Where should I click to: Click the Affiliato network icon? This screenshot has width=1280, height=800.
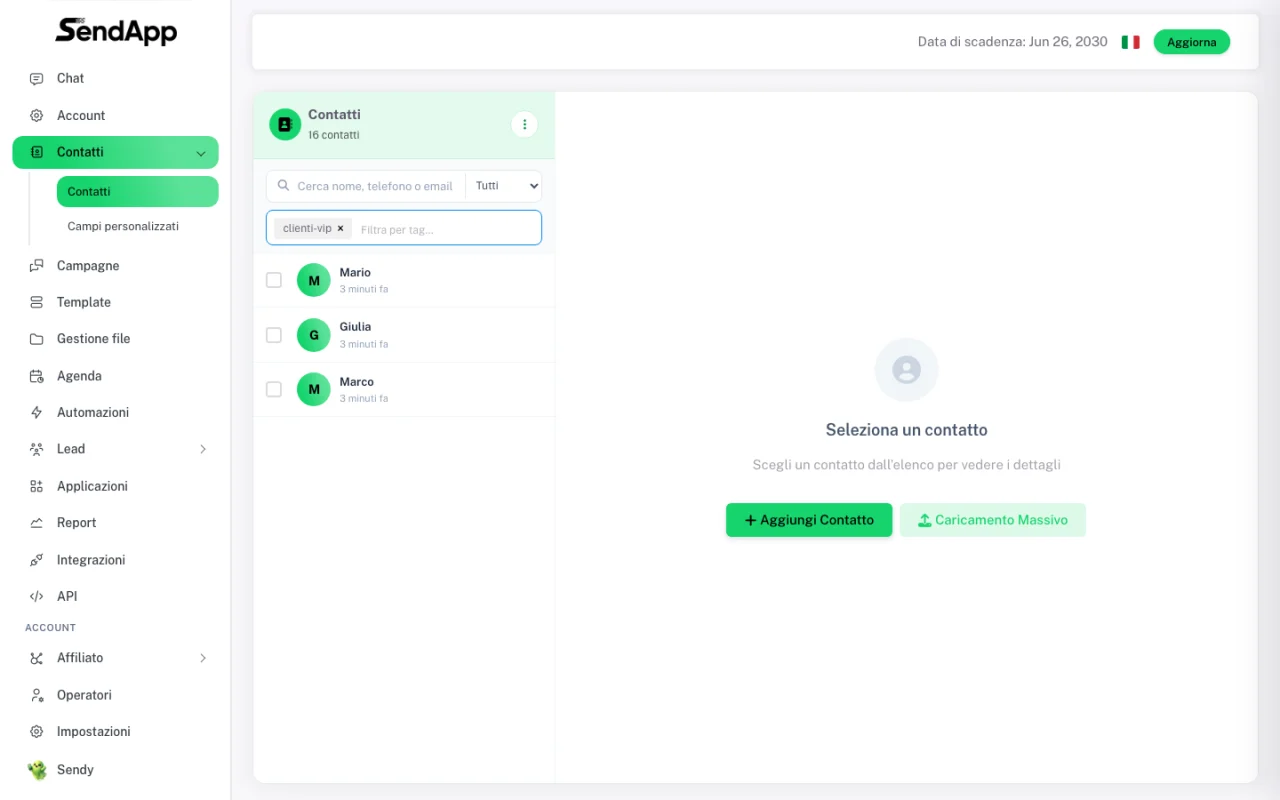coord(37,658)
